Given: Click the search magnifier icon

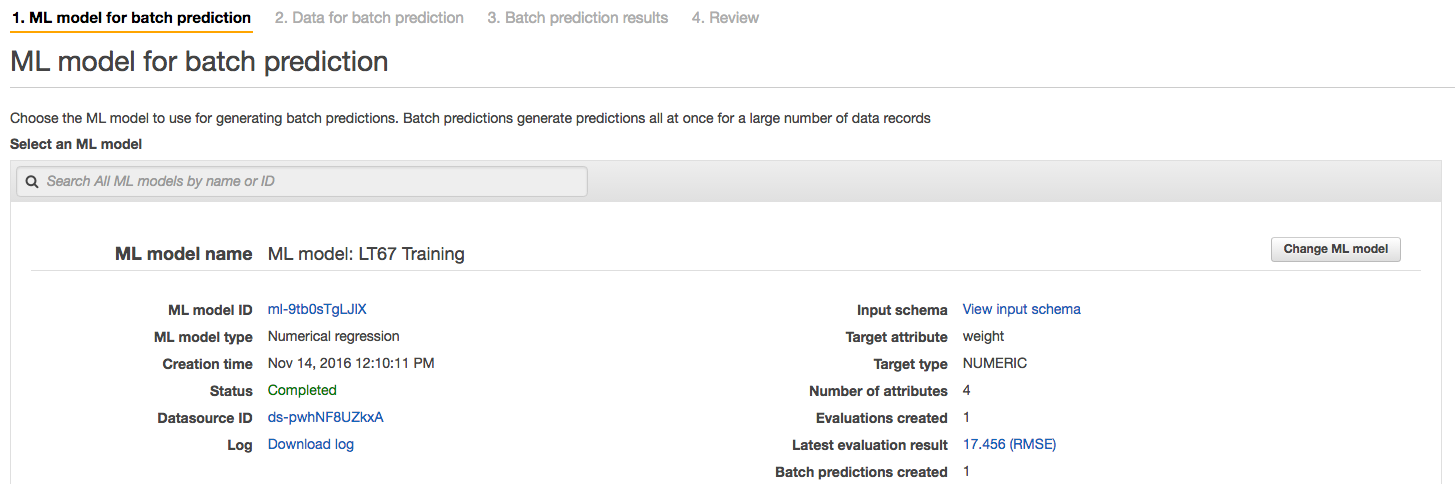Looking at the screenshot, I should point(32,182).
